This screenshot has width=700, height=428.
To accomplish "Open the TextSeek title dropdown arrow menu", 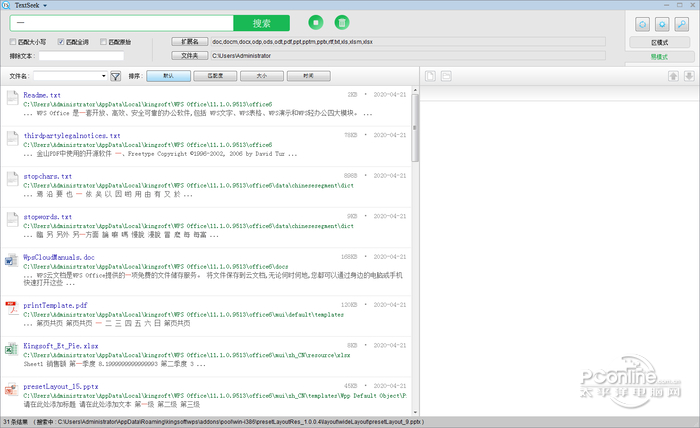I will click(45, 5).
